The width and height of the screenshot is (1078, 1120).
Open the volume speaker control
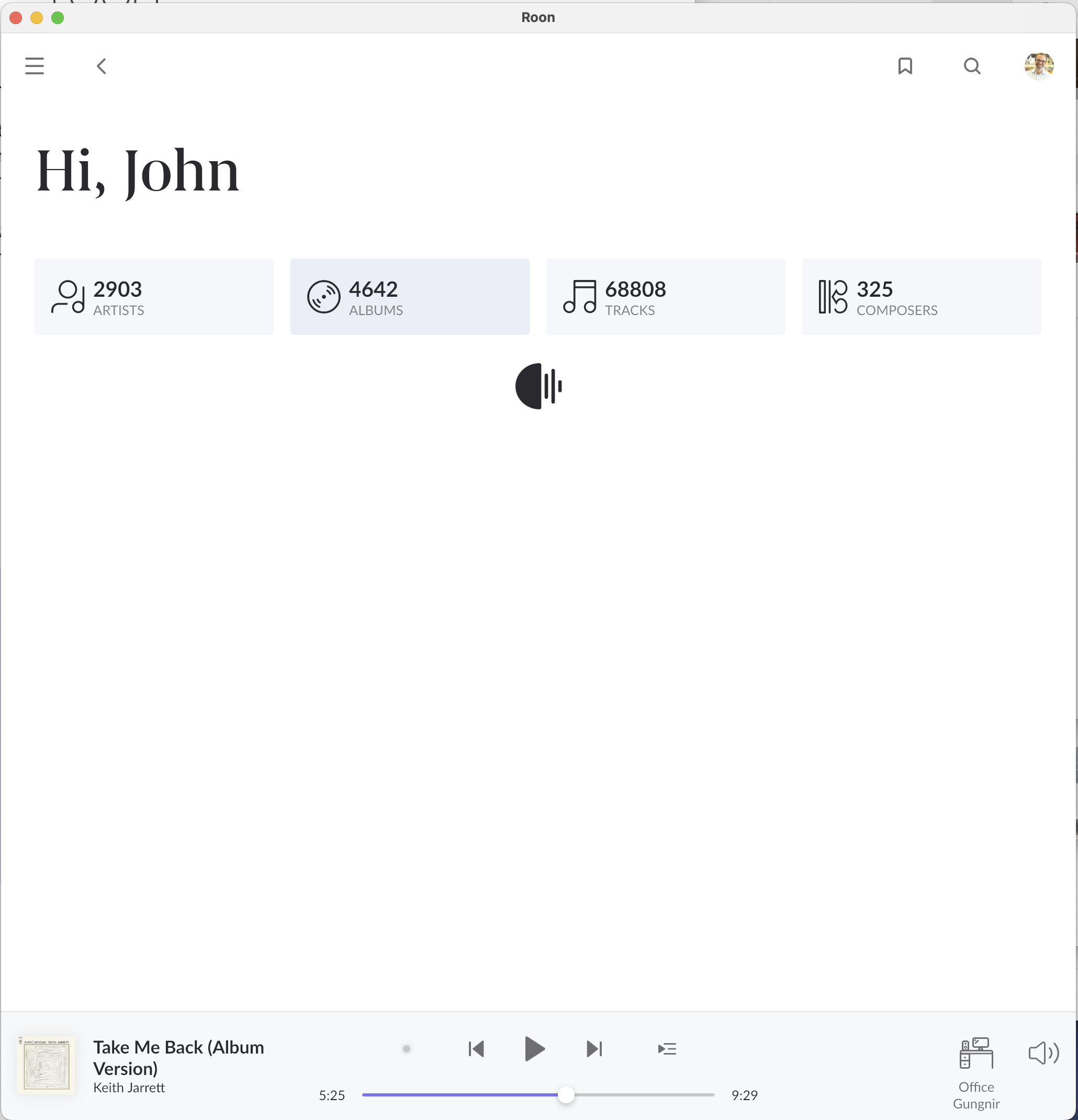tap(1043, 1052)
